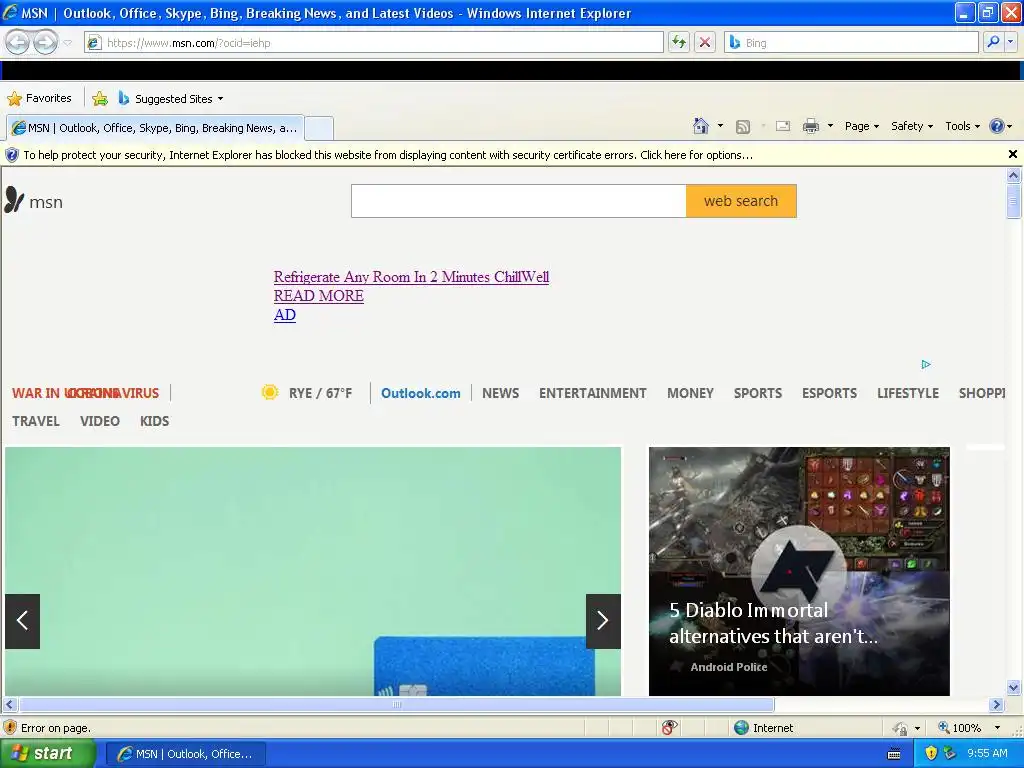
Task: Click the horizontal scrollbar left arrow
Action: pyautogui.click(x=9, y=705)
